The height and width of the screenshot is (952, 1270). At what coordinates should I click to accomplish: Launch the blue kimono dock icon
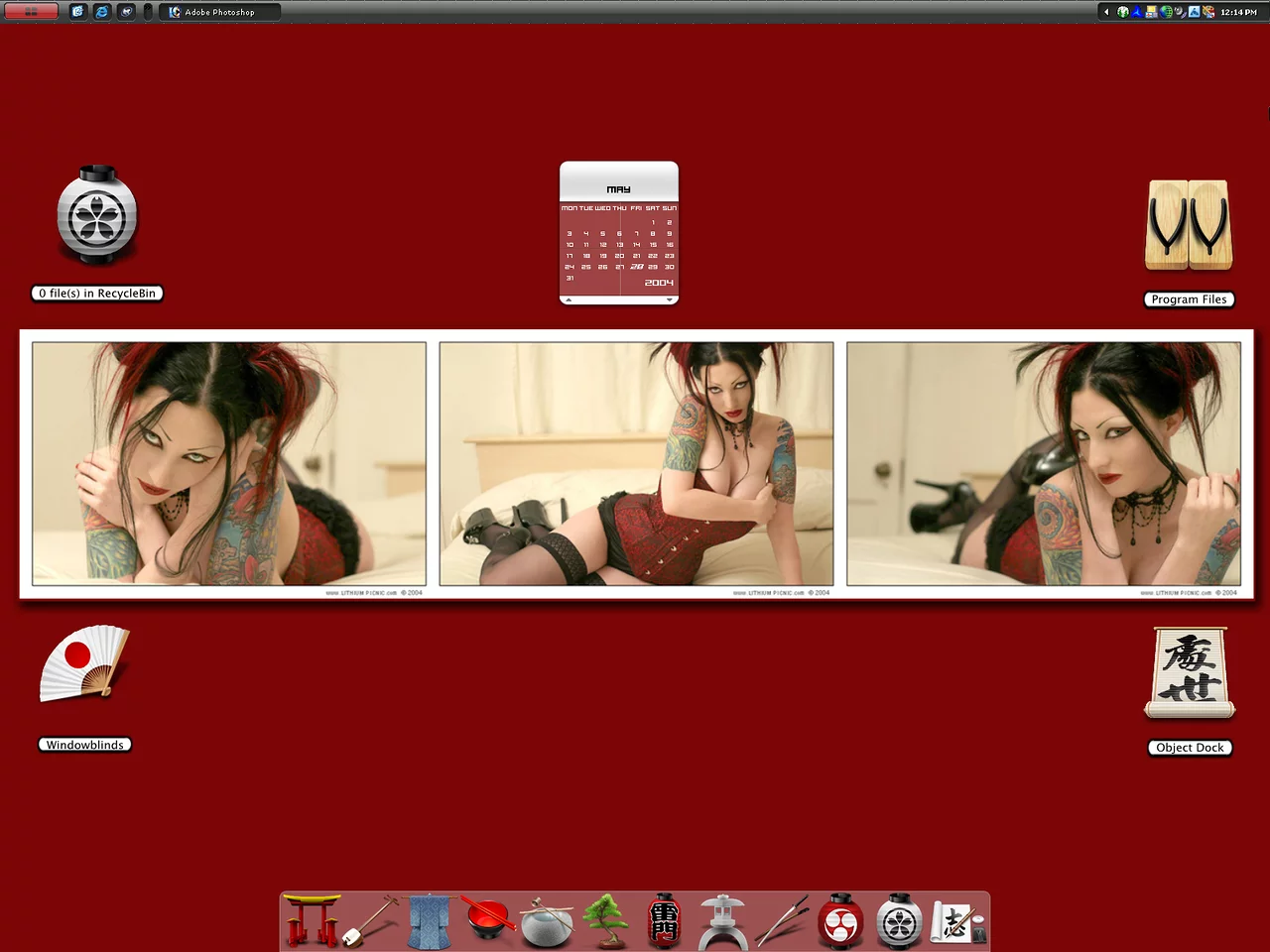429,921
